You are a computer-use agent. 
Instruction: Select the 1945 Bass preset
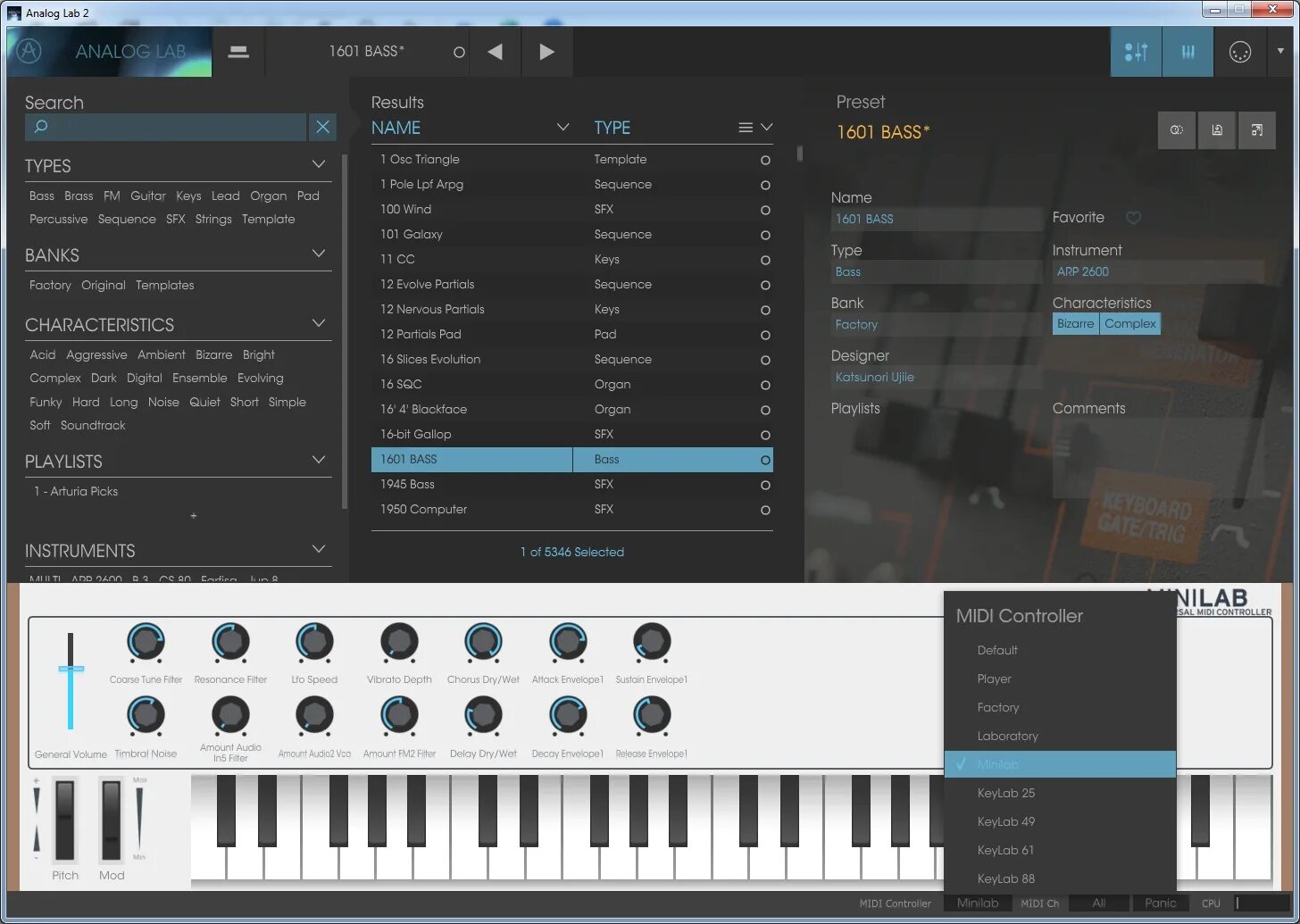point(571,484)
